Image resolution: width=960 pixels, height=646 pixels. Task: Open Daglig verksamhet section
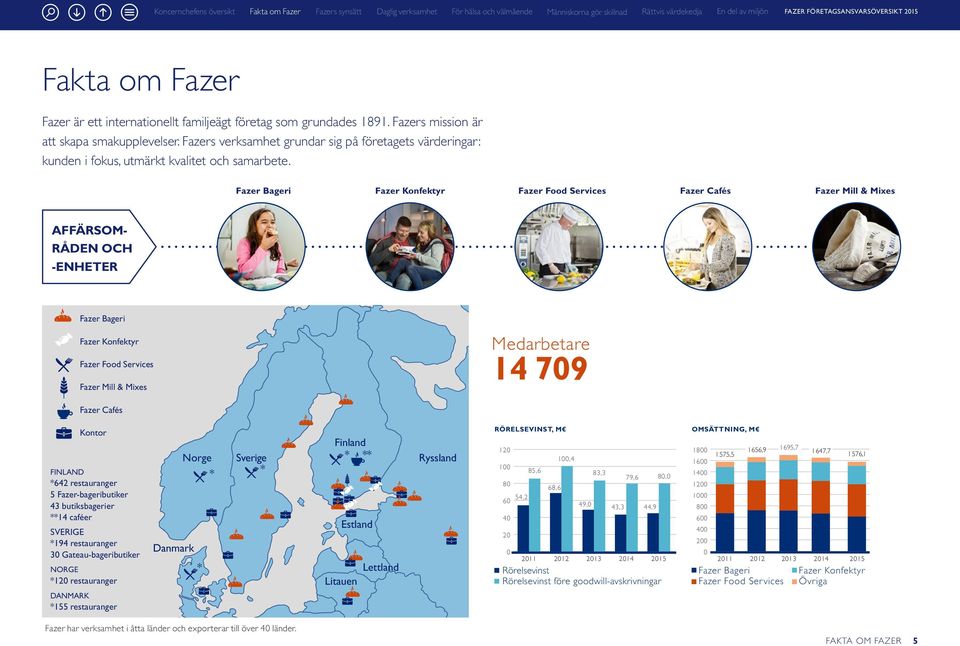[407, 12]
